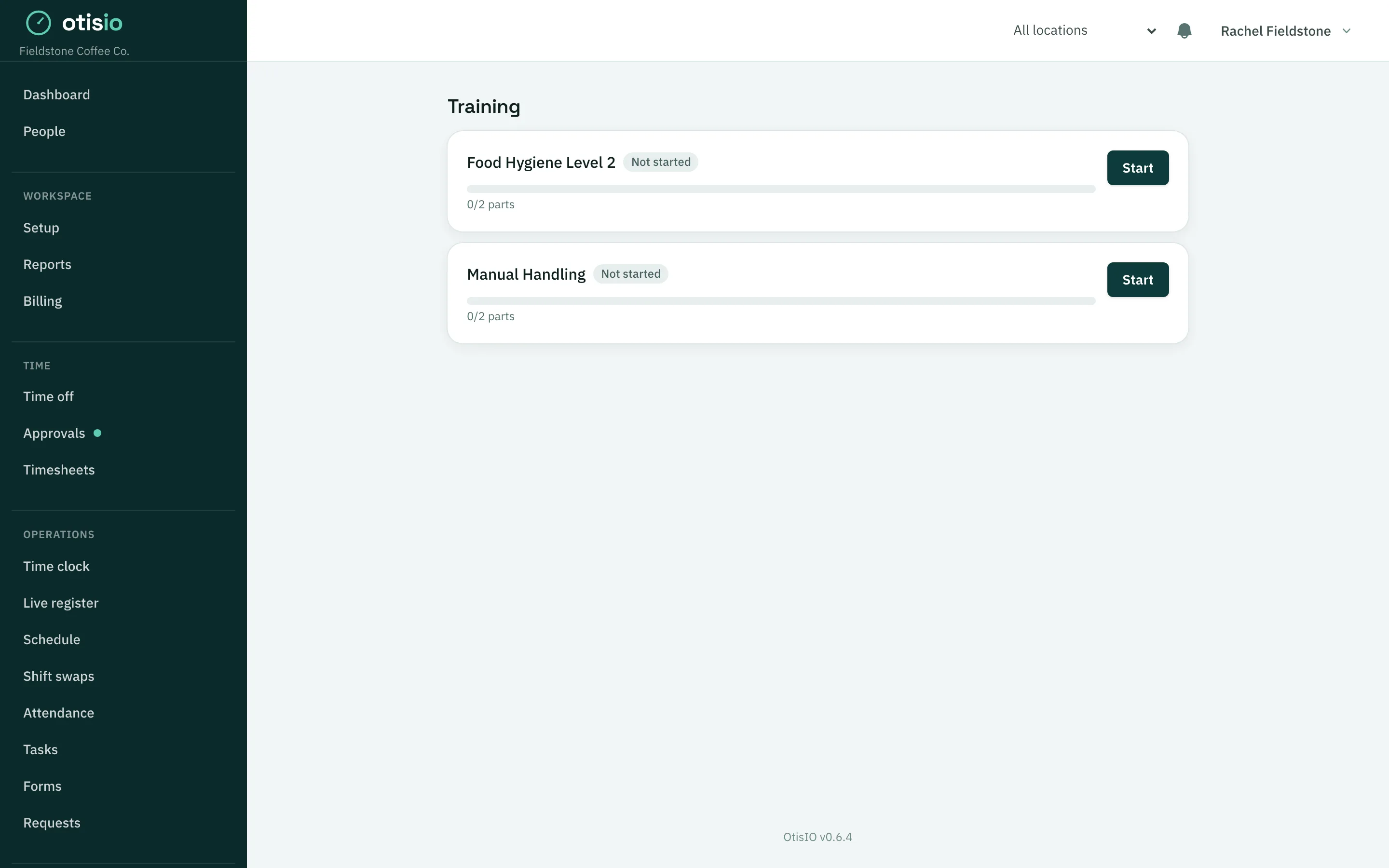Open the Billing section
The width and height of the screenshot is (1389, 868).
pyautogui.click(x=42, y=301)
